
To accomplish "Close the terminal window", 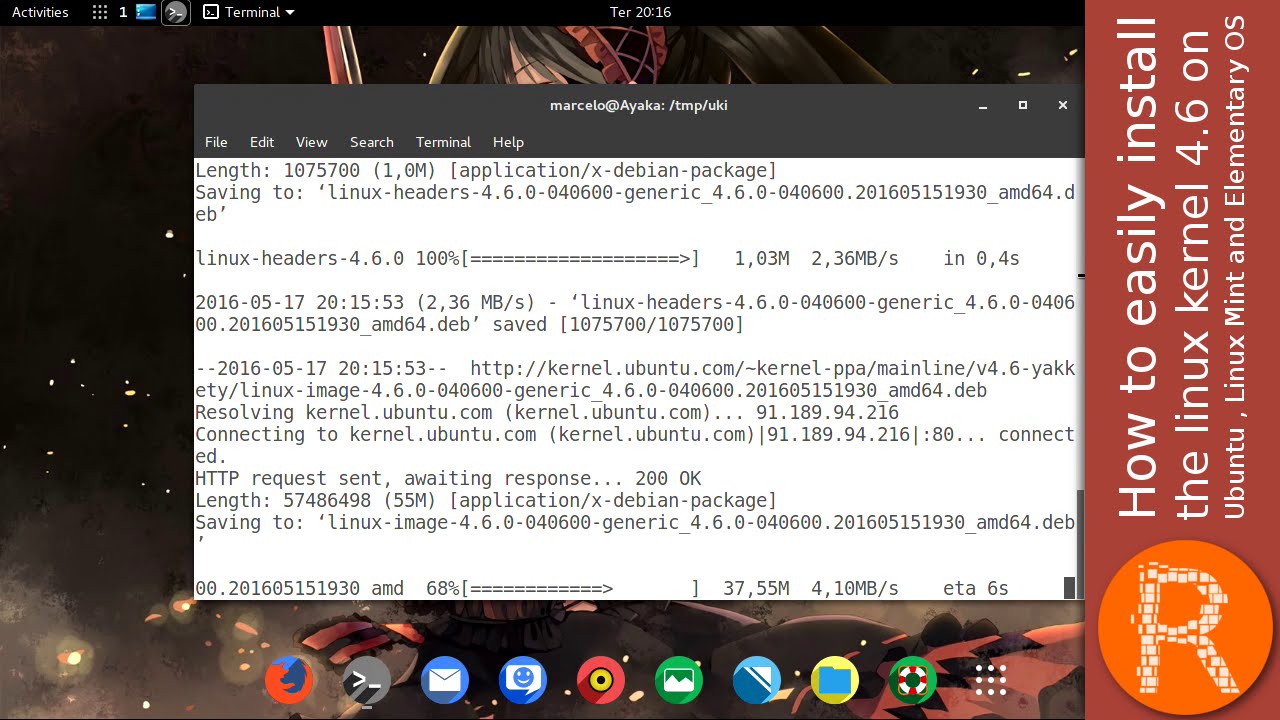I will [1063, 105].
